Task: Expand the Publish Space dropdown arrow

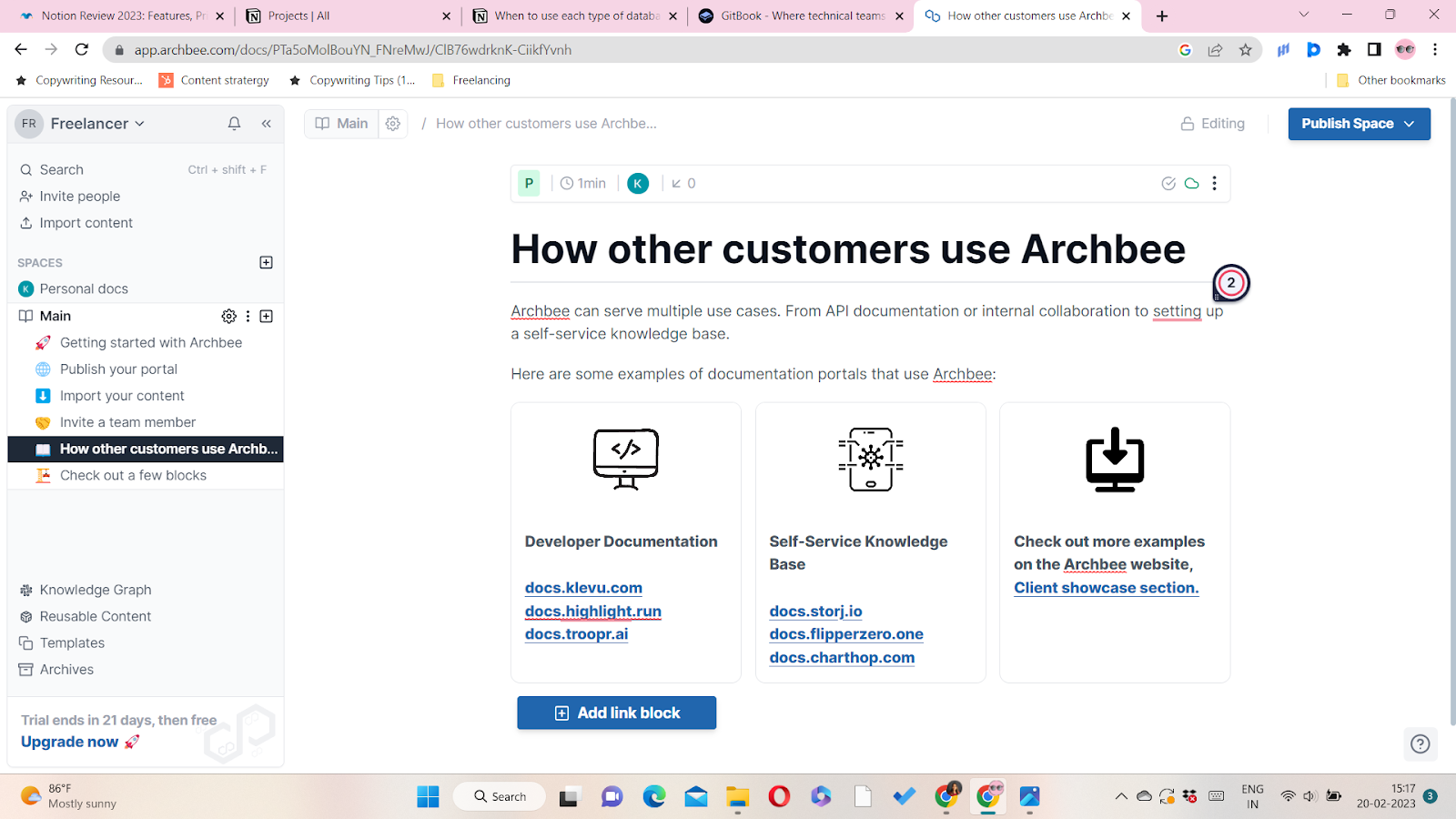Action: coord(1409,123)
